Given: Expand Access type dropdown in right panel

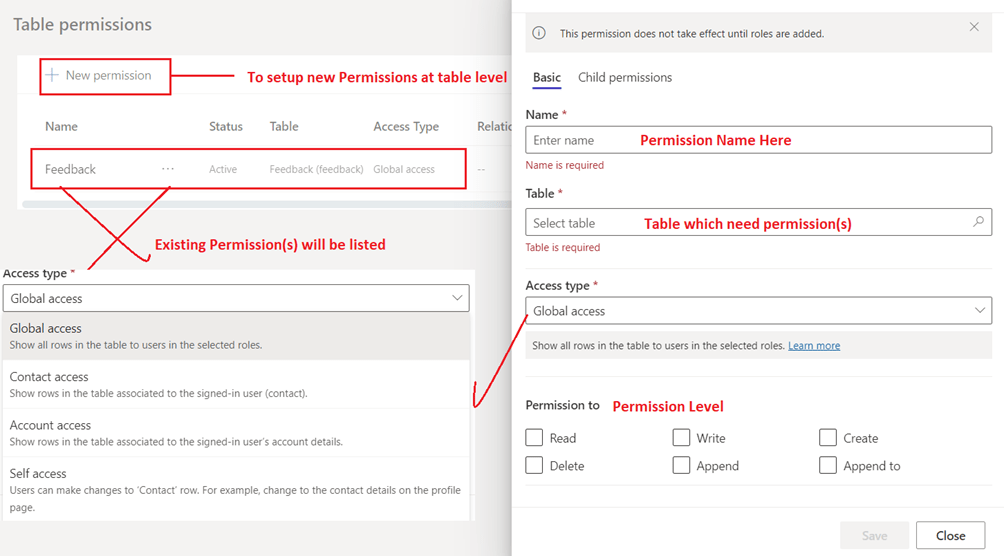Looking at the screenshot, I should [978, 311].
